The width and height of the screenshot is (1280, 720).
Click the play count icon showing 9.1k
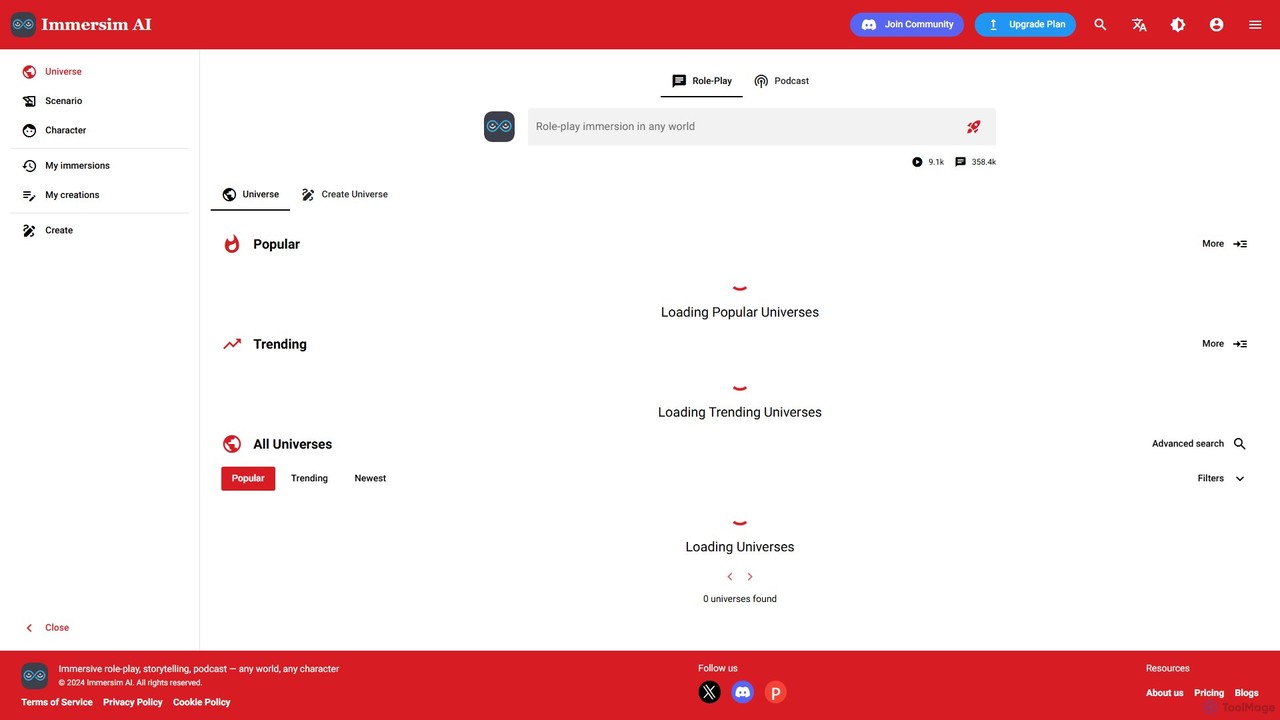917,162
